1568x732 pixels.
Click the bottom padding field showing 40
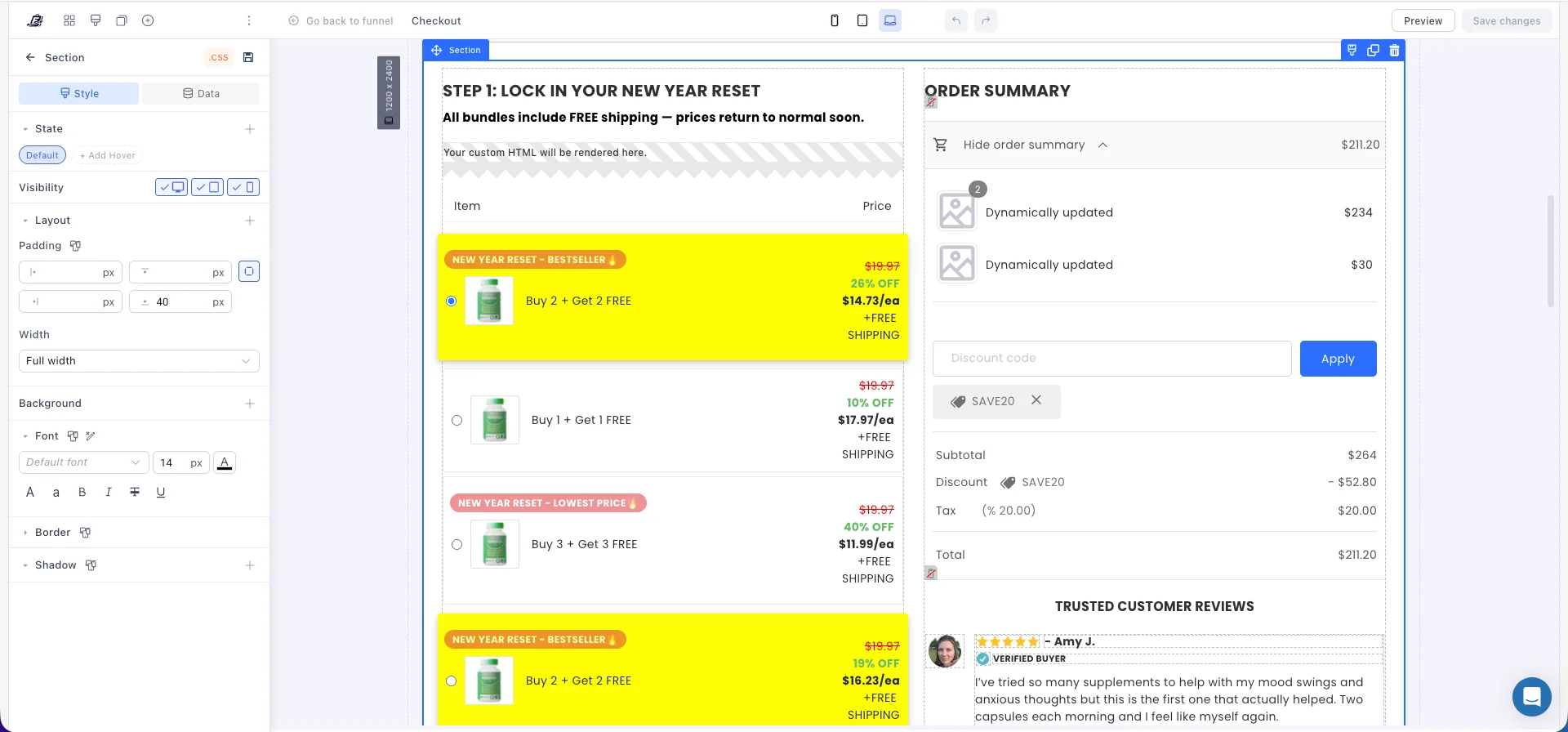(180, 302)
